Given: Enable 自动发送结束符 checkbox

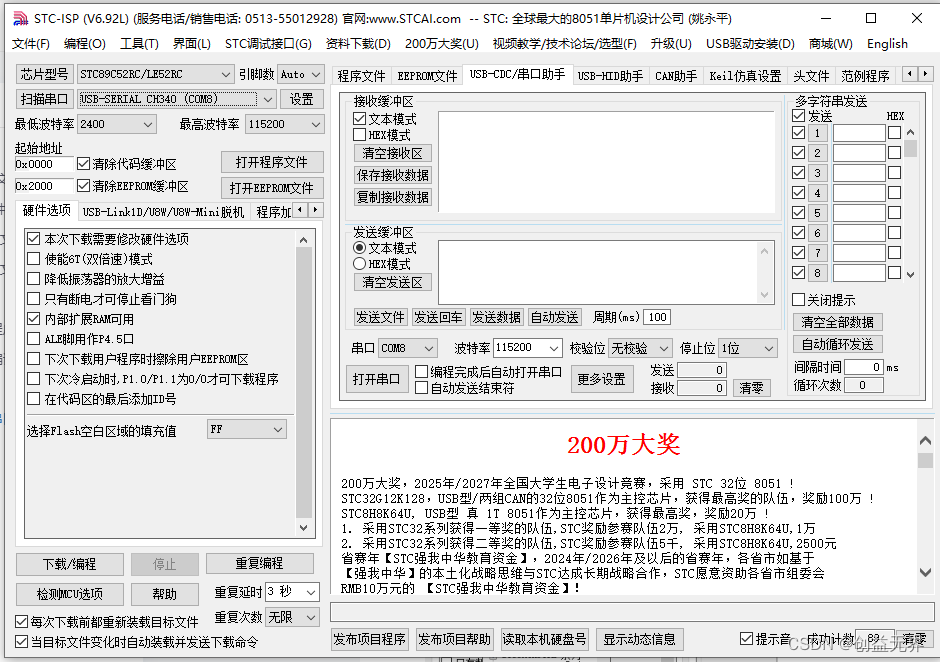Looking at the screenshot, I should pyautogui.click(x=421, y=388).
